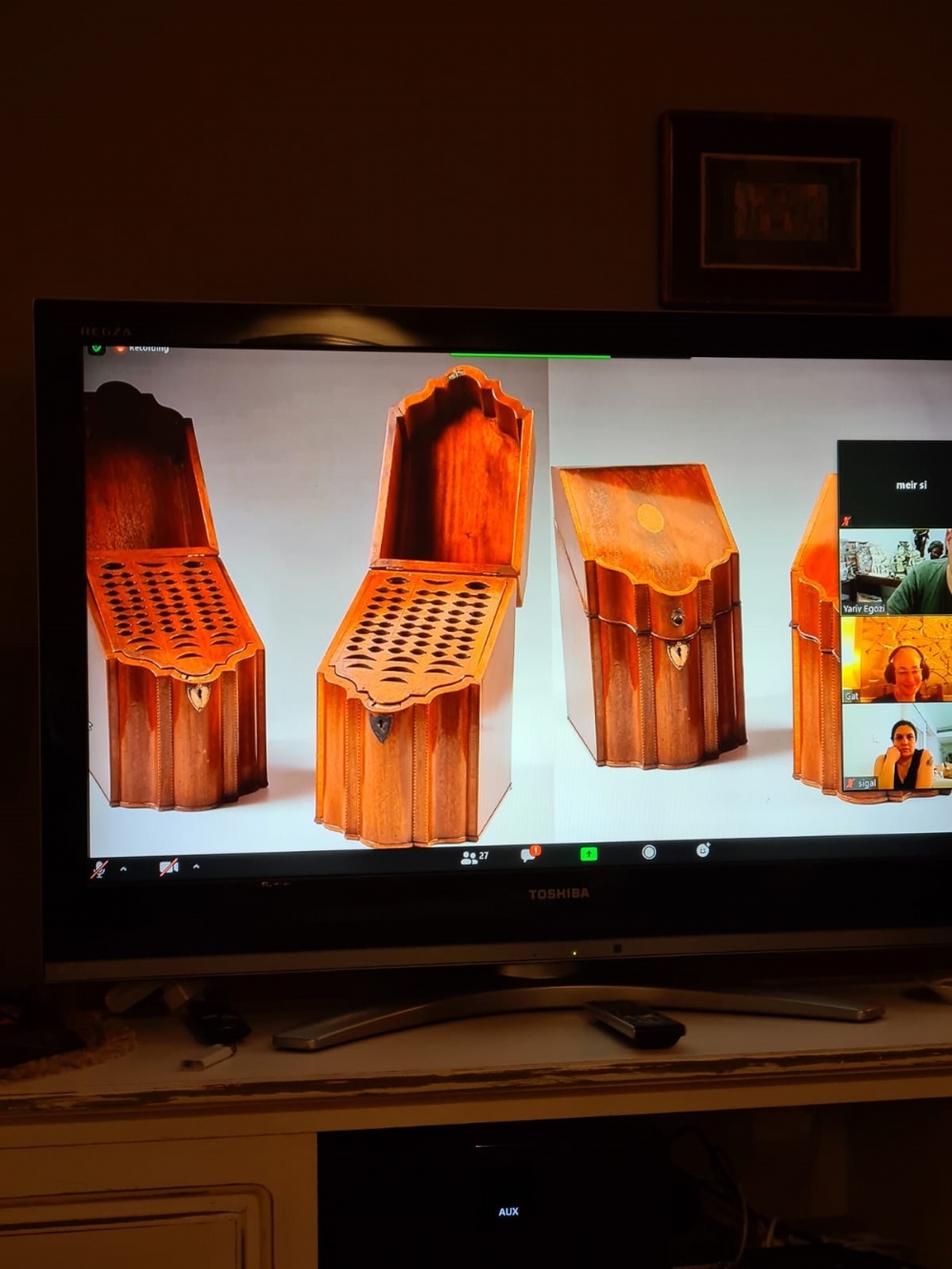Screen dimensions: 952x1269
Task: Open audio options arrow beside microphone
Action: click(x=123, y=868)
